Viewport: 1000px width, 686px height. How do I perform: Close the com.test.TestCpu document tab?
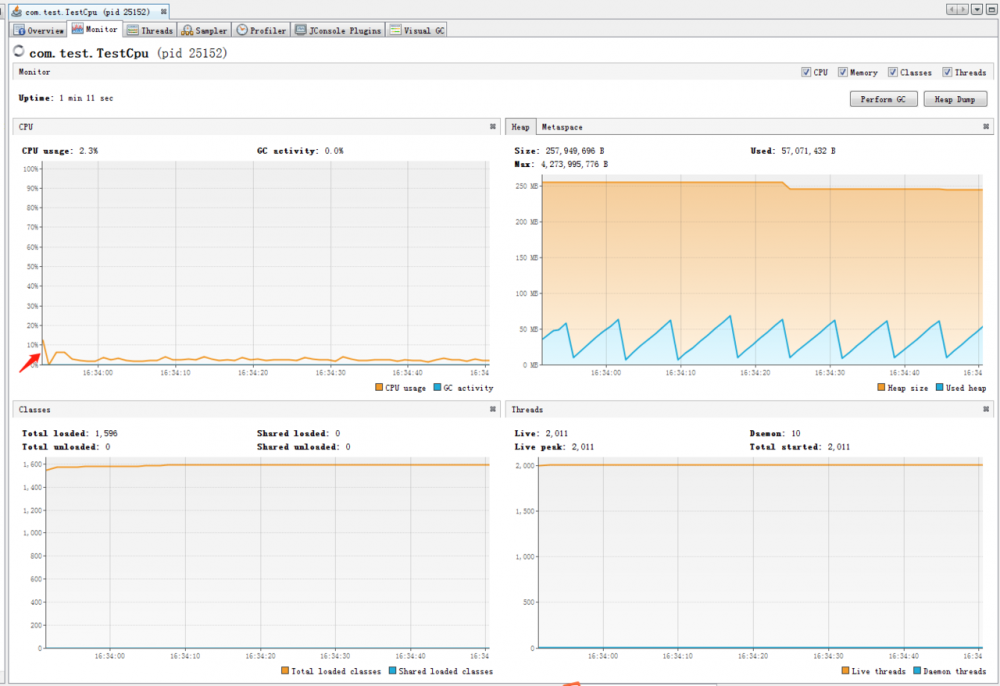[163, 11]
